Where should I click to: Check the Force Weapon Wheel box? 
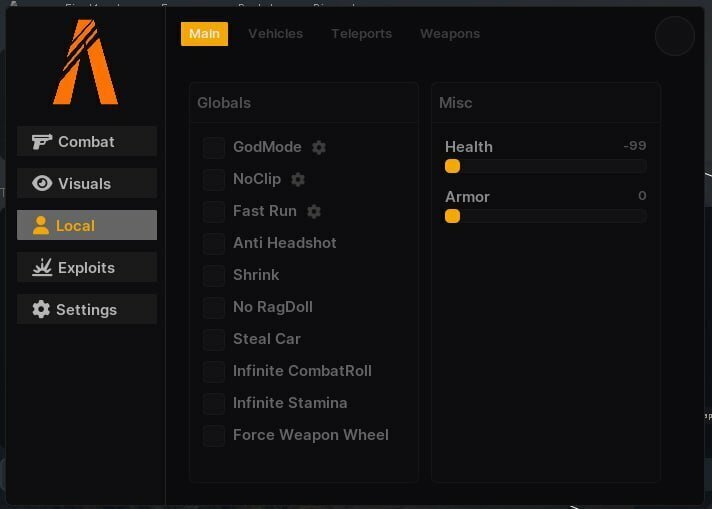tap(213, 435)
